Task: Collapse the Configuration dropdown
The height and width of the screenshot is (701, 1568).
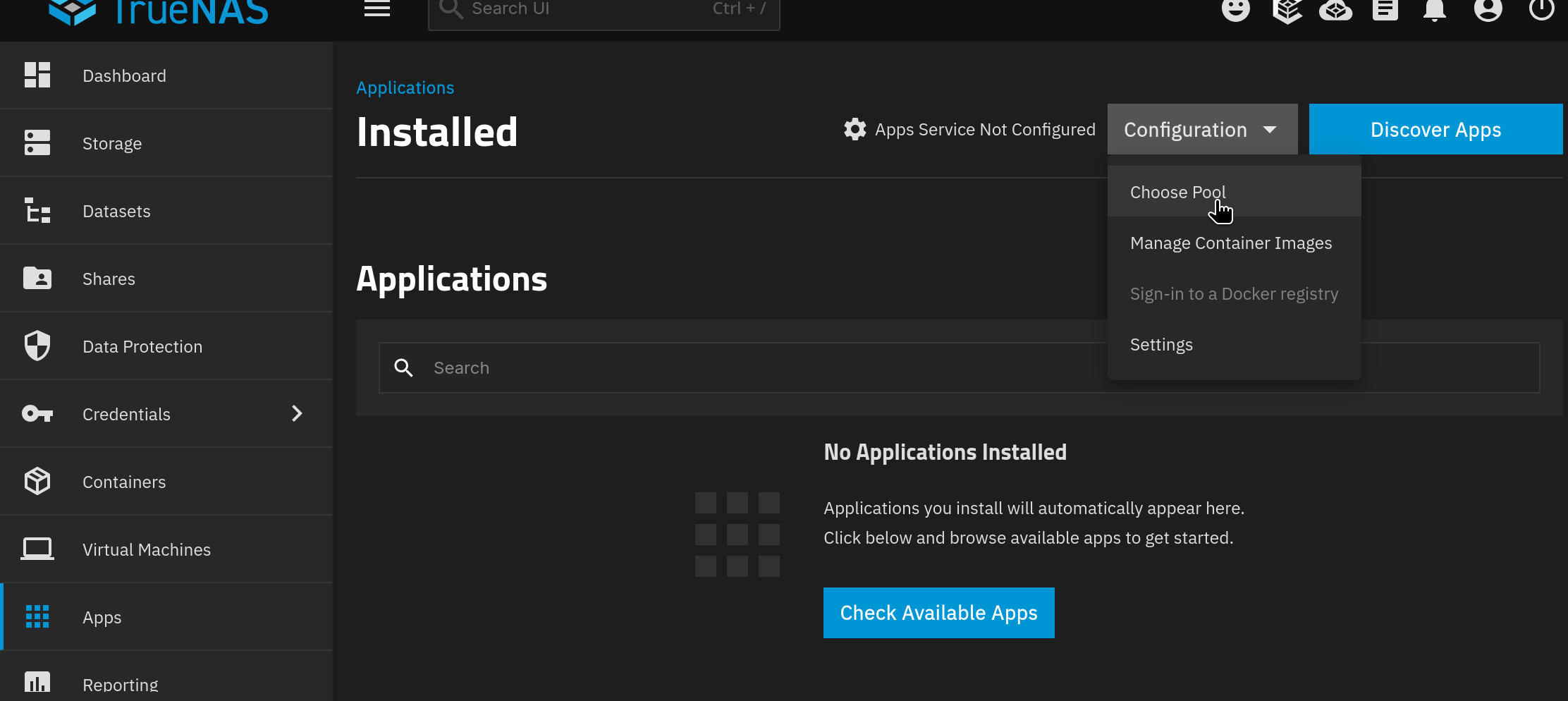Action: [1203, 129]
